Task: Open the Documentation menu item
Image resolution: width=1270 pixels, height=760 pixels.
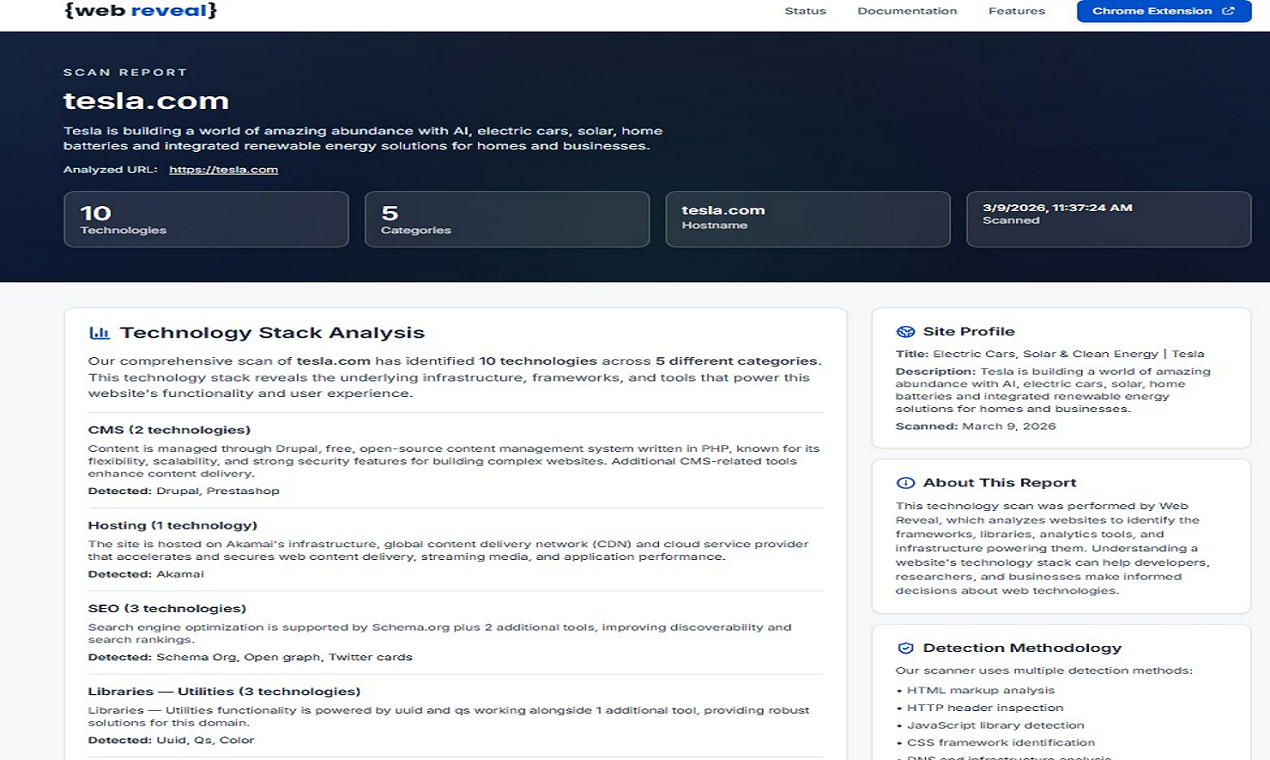Action: pos(907,11)
